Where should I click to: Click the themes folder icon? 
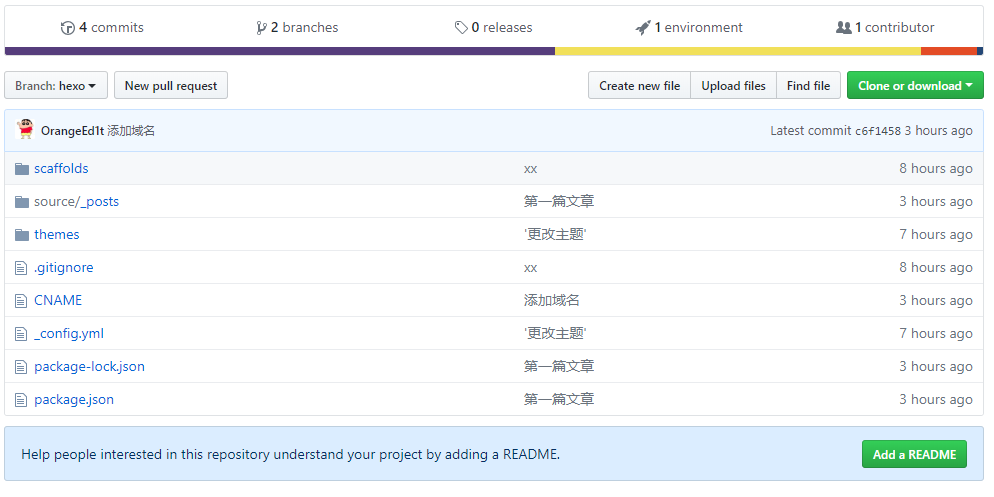22,235
